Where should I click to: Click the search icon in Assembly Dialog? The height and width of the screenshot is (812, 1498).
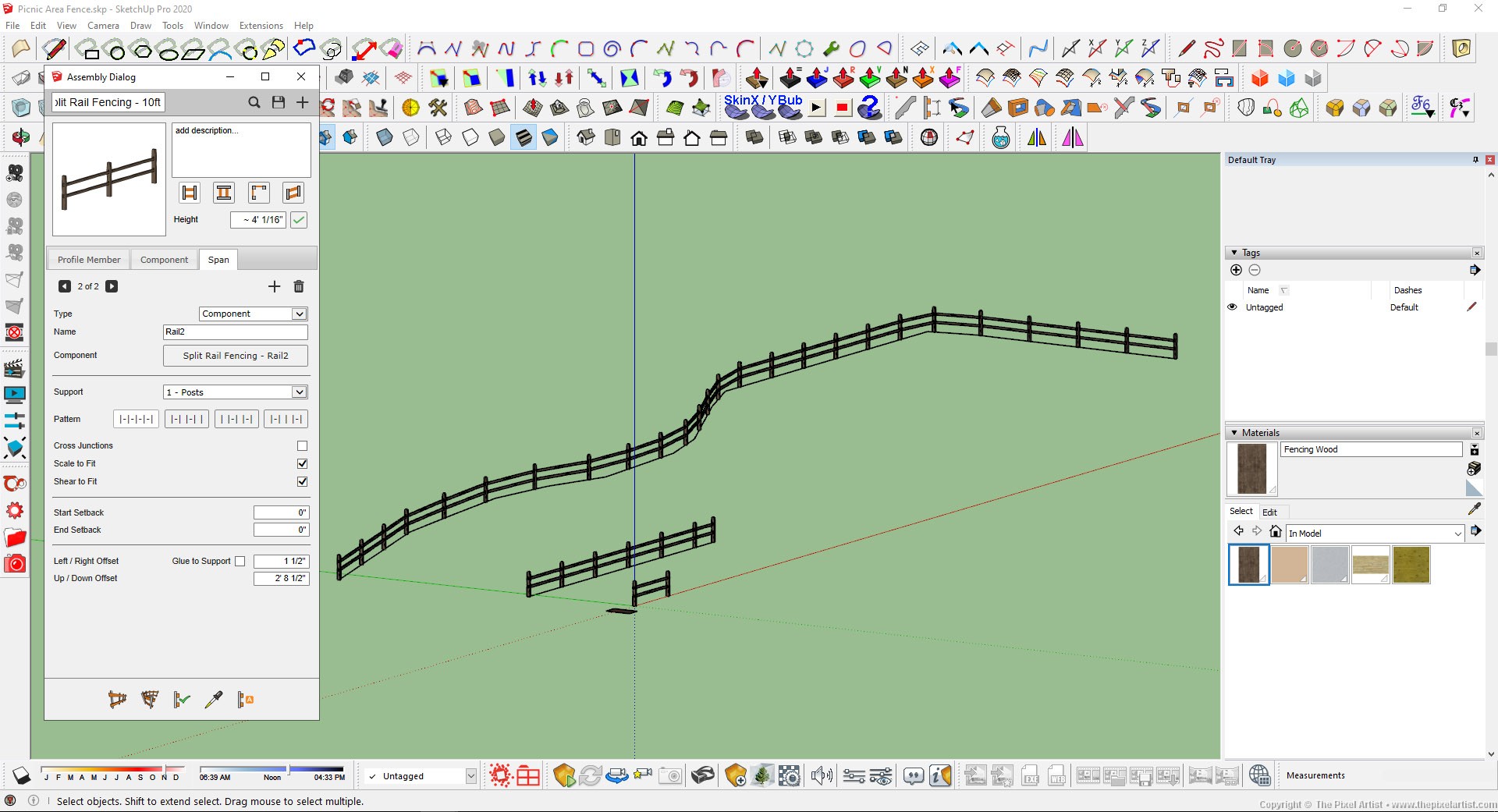tap(254, 102)
